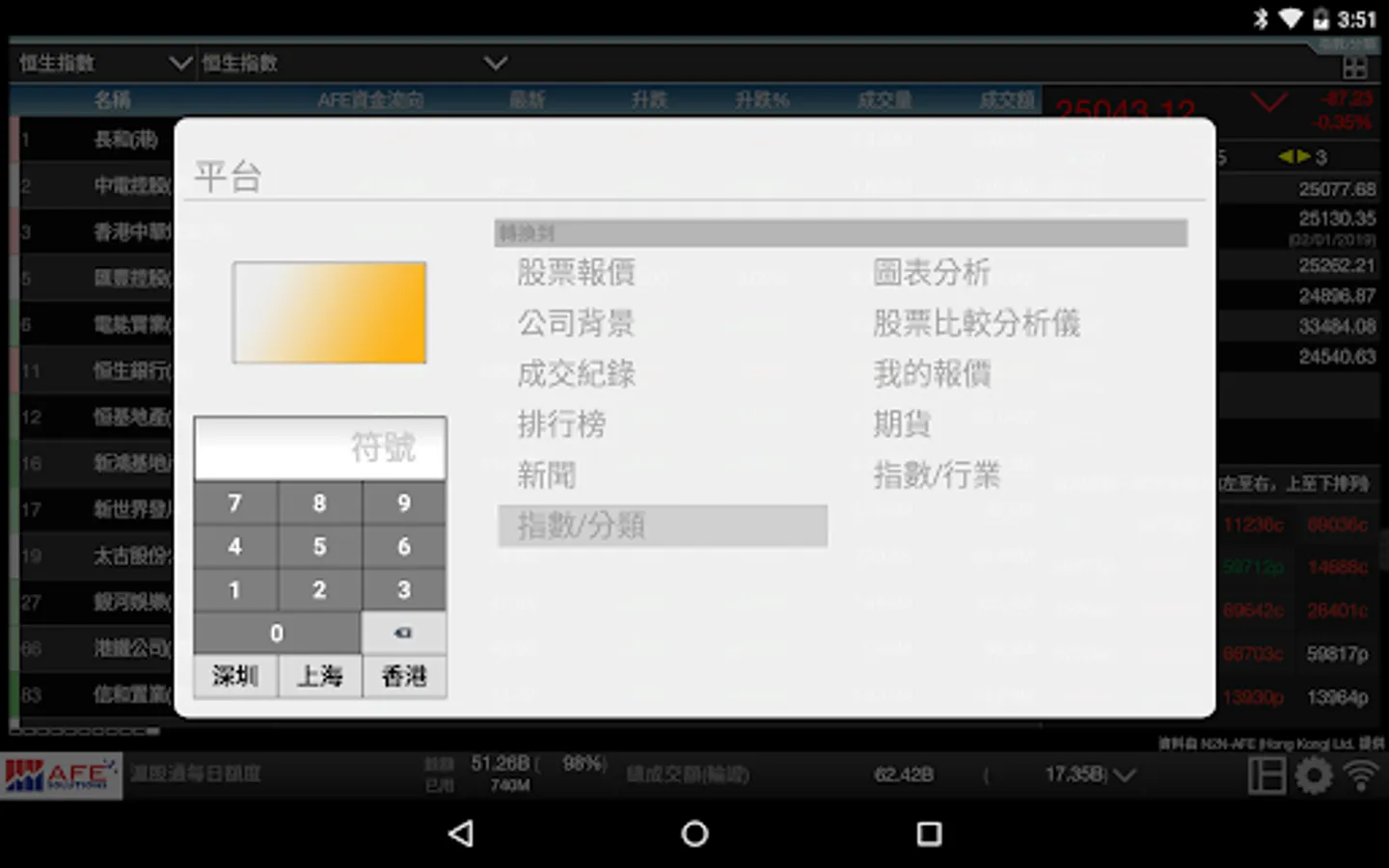Open the second 恒生指數 dropdown

pyautogui.click(x=355, y=63)
